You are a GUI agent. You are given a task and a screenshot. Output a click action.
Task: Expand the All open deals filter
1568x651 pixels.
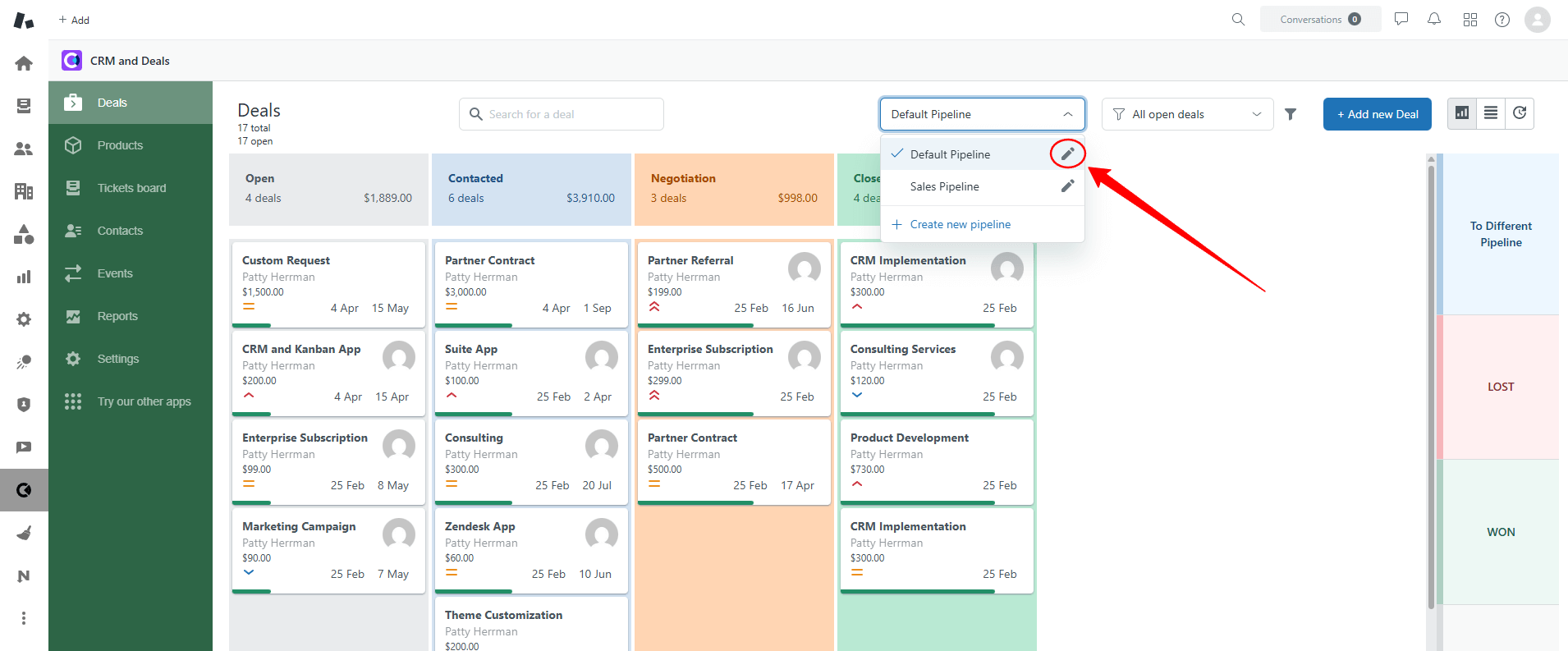tap(1187, 114)
